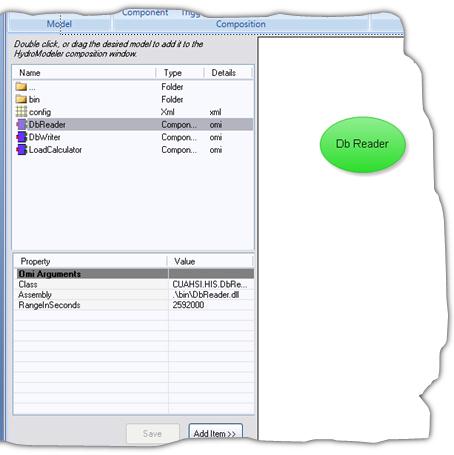Image resolution: width=454 pixels, height=455 pixels.
Task: Select the Class property value
Action: click(211, 284)
